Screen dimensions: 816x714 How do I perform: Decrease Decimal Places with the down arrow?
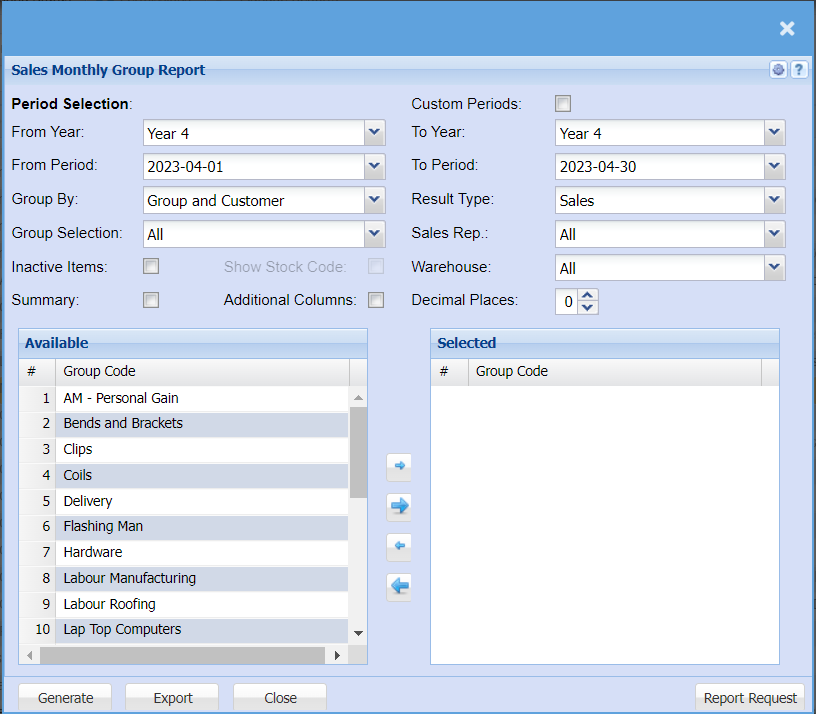coord(588,307)
